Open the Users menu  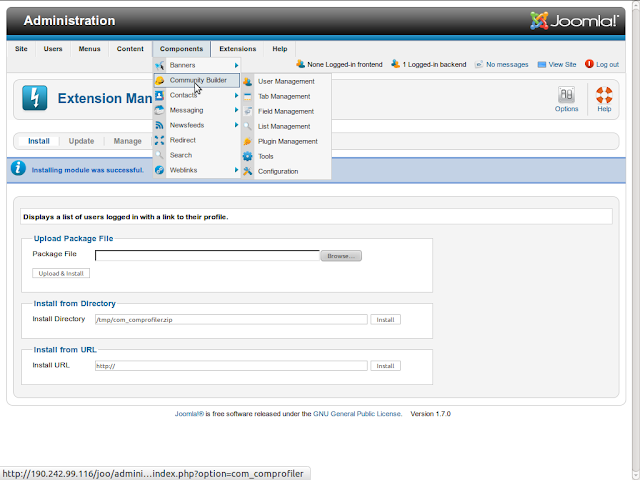click(53, 49)
